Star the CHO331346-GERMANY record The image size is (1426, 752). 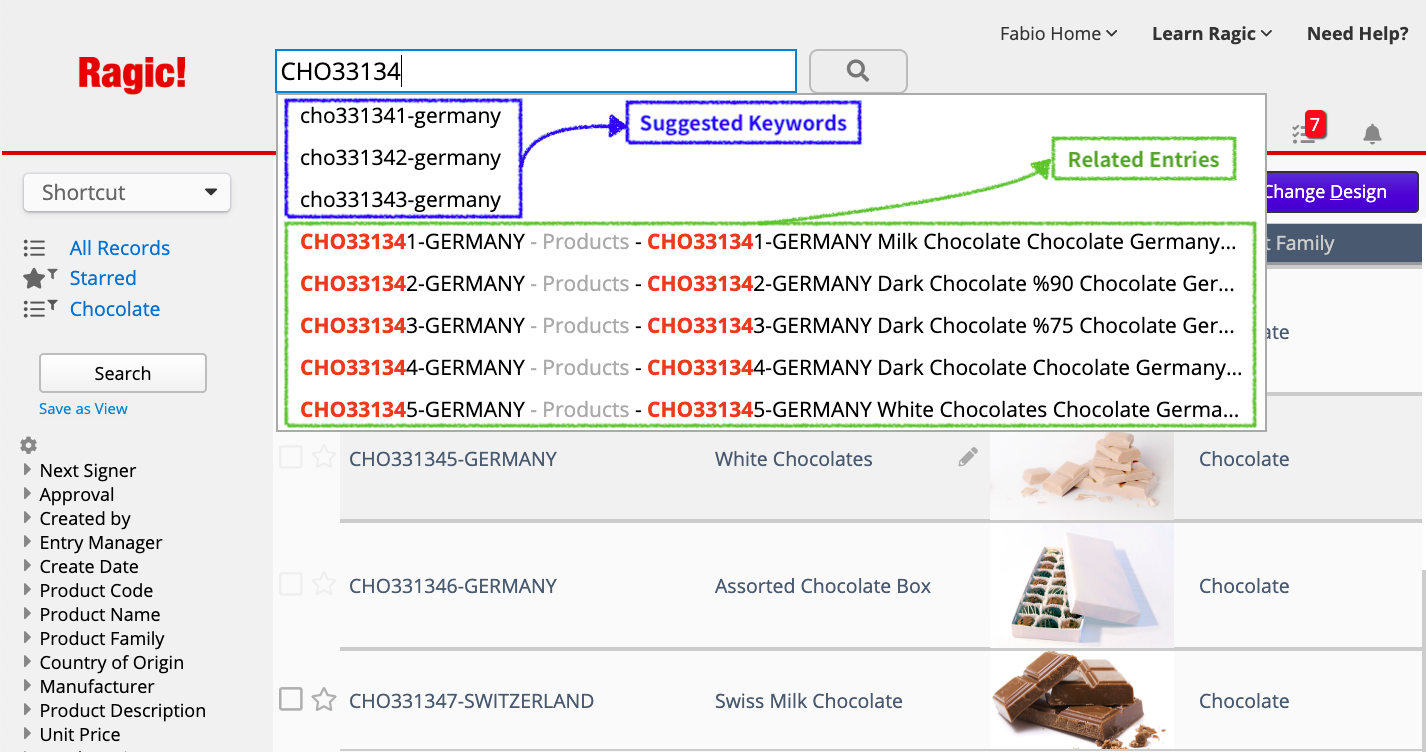[x=323, y=585]
